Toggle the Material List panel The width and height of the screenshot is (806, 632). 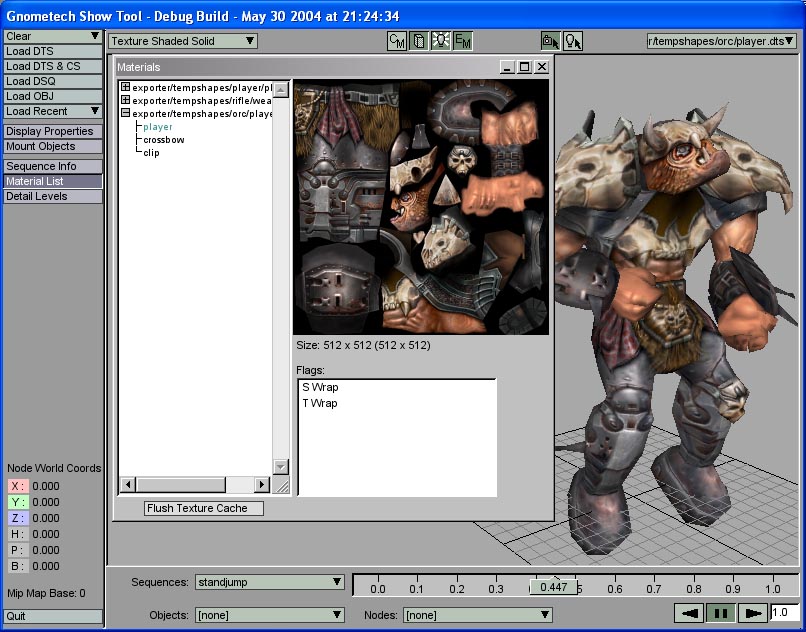(x=53, y=181)
